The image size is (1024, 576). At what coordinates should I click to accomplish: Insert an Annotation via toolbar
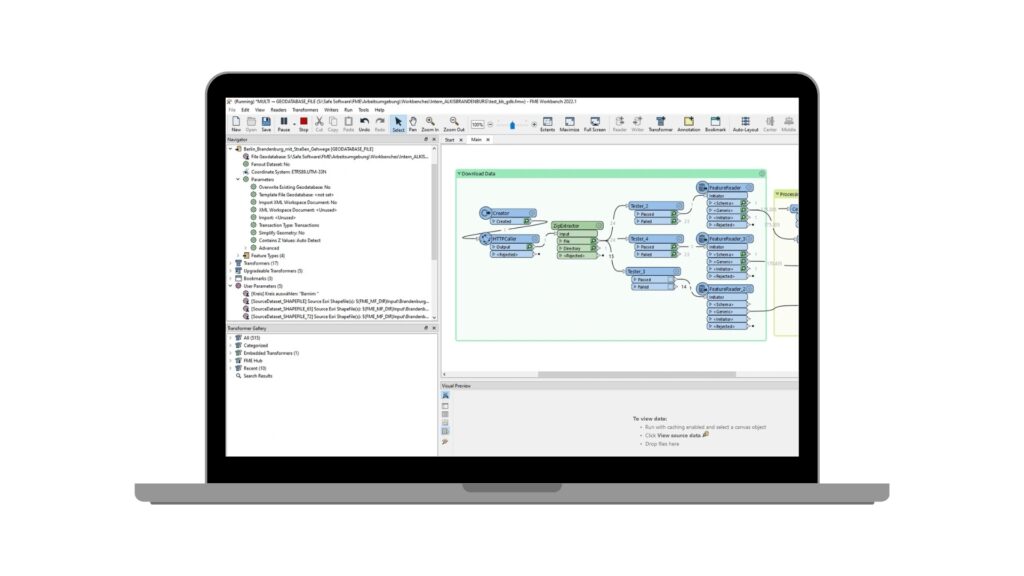tap(688, 123)
